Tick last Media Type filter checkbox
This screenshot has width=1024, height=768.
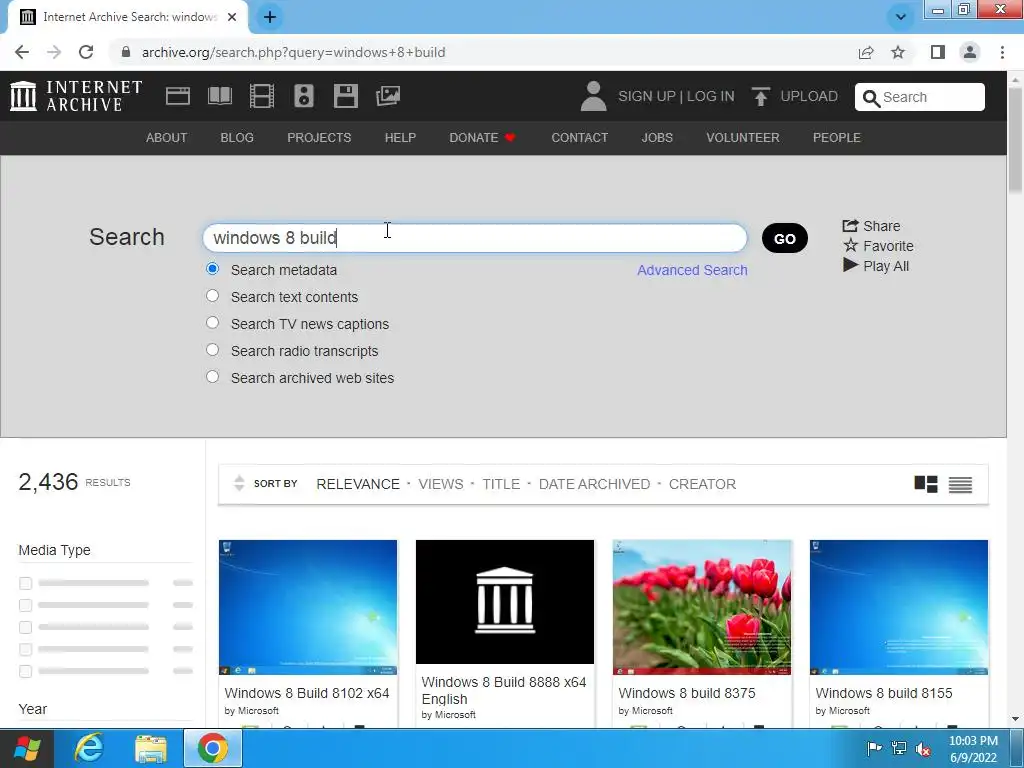click(x=25, y=671)
